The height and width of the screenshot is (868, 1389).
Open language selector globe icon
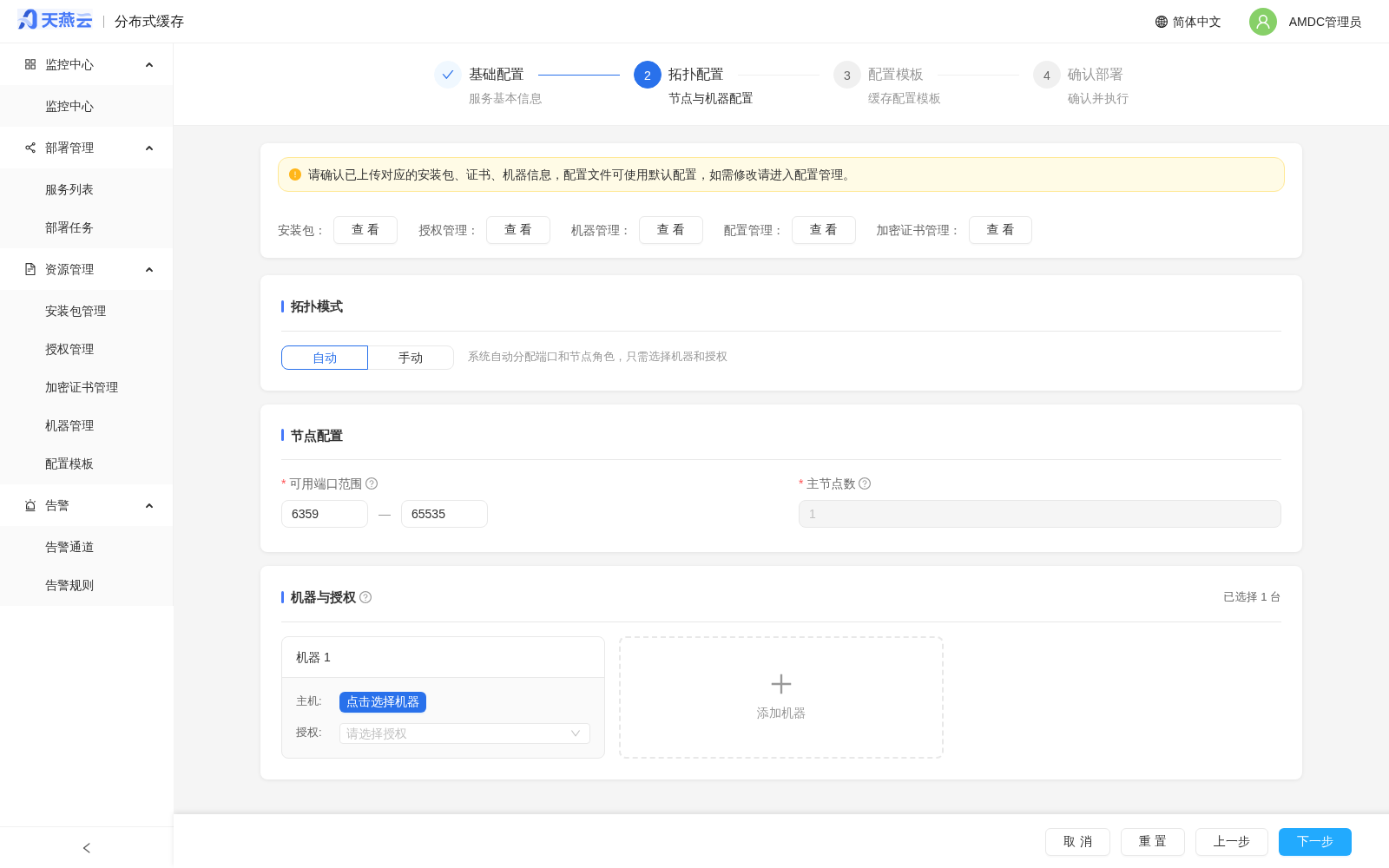click(1162, 22)
